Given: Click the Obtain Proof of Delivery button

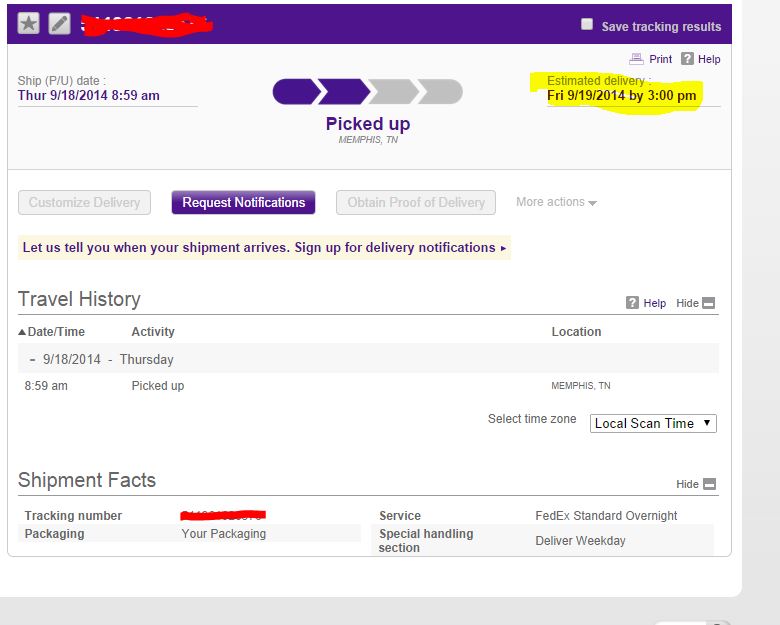Looking at the screenshot, I should 416,203.
